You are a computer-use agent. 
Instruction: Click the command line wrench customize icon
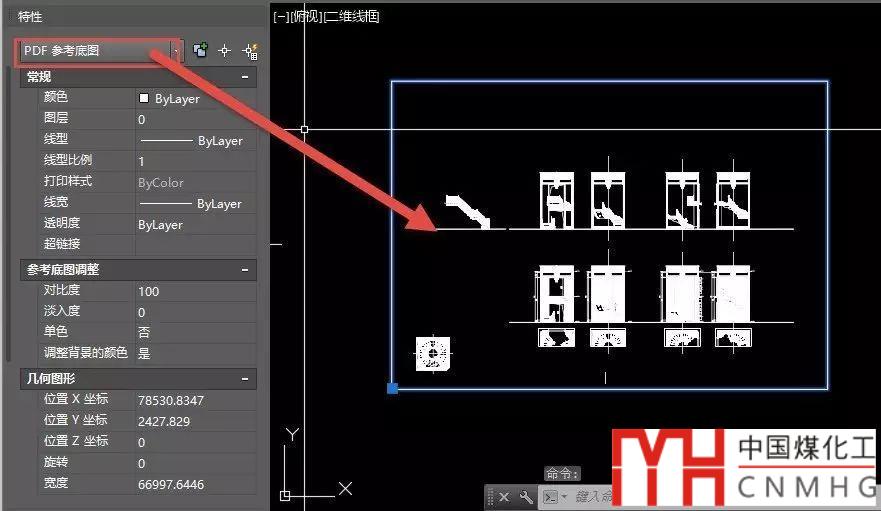click(526, 498)
